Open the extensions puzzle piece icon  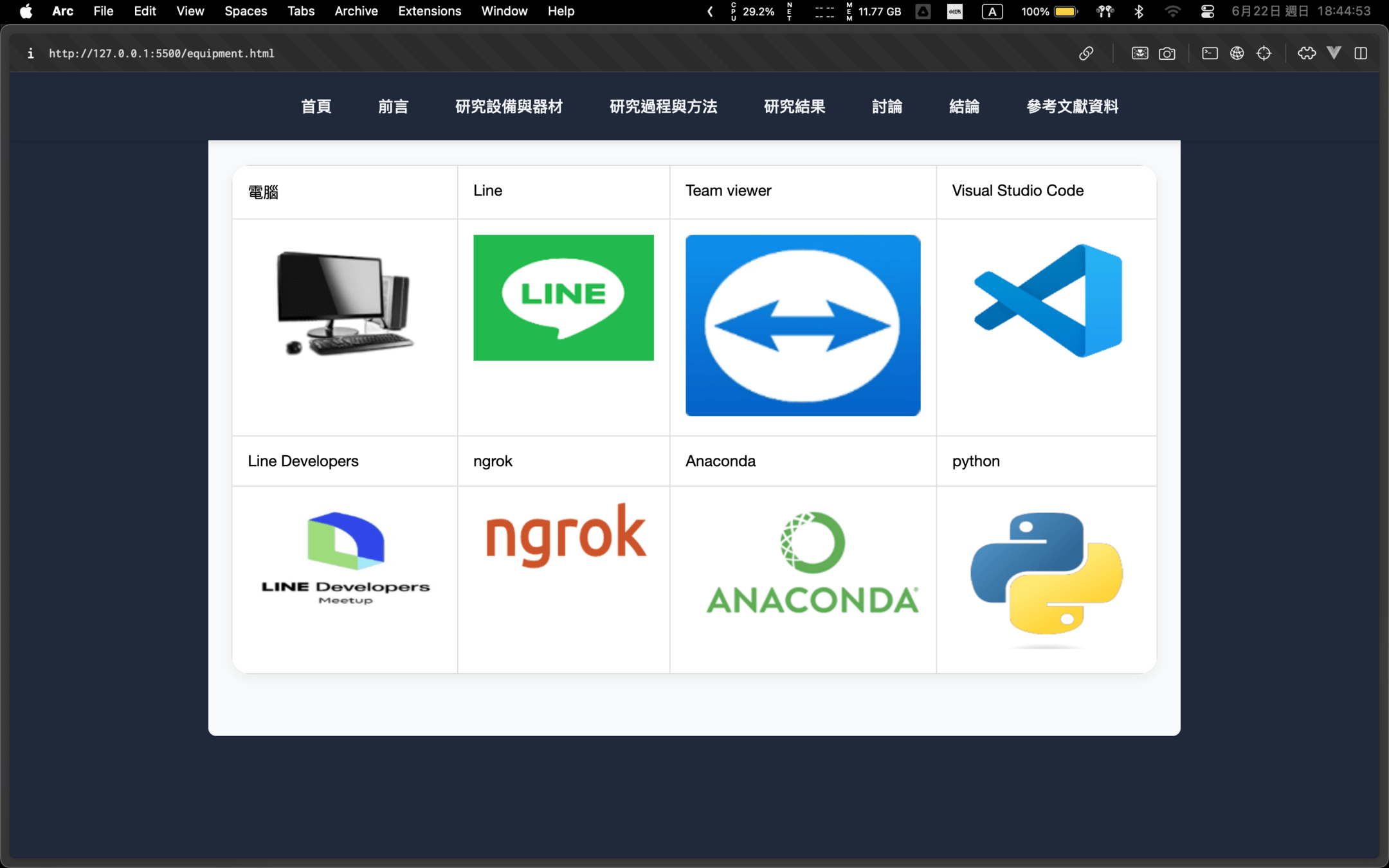1306,53
